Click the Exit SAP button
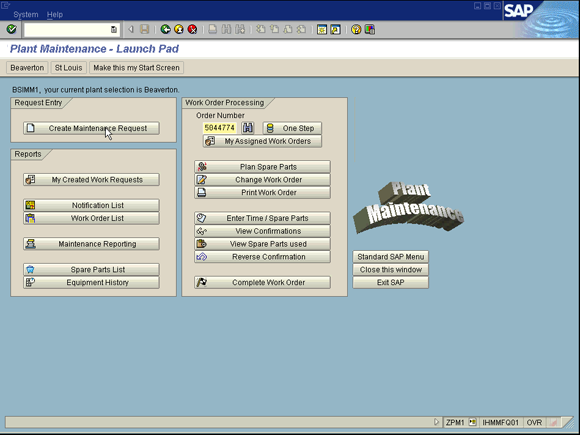The width and height of the screenshot is (580, 435). point(391,282)
